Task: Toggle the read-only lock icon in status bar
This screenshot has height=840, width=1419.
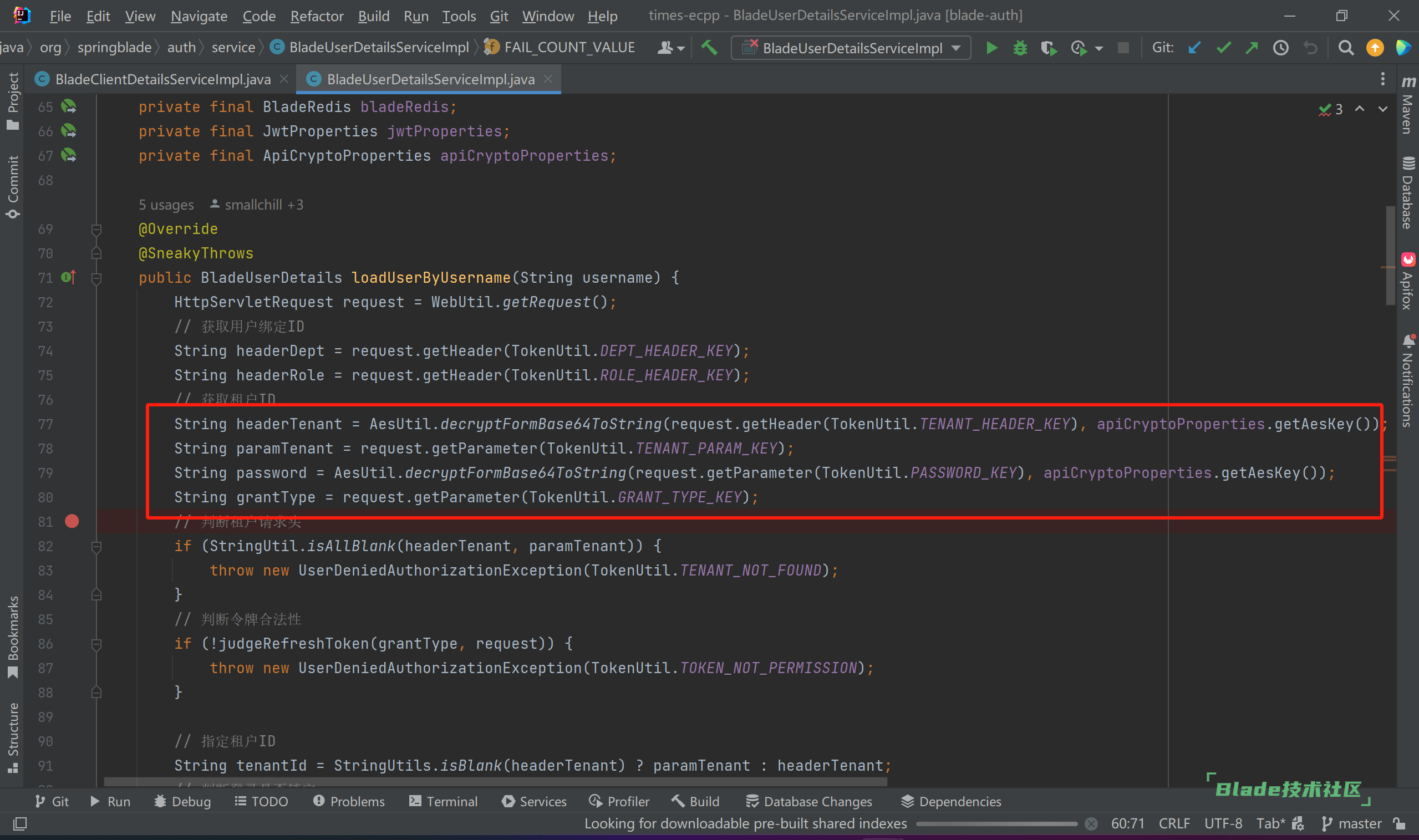Action: (x=1399, y=823)
